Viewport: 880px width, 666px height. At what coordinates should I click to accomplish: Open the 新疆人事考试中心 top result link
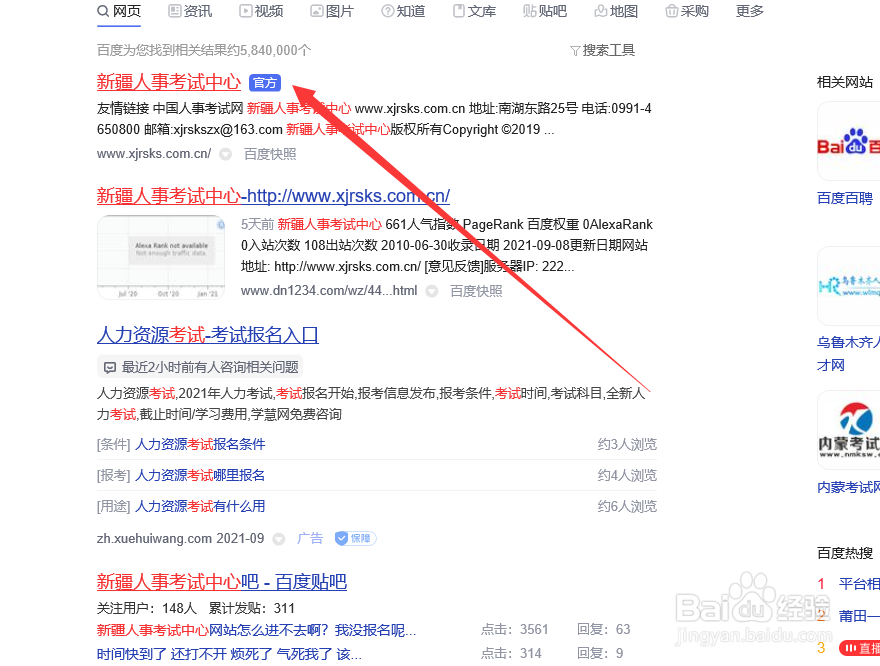(168, 81)
